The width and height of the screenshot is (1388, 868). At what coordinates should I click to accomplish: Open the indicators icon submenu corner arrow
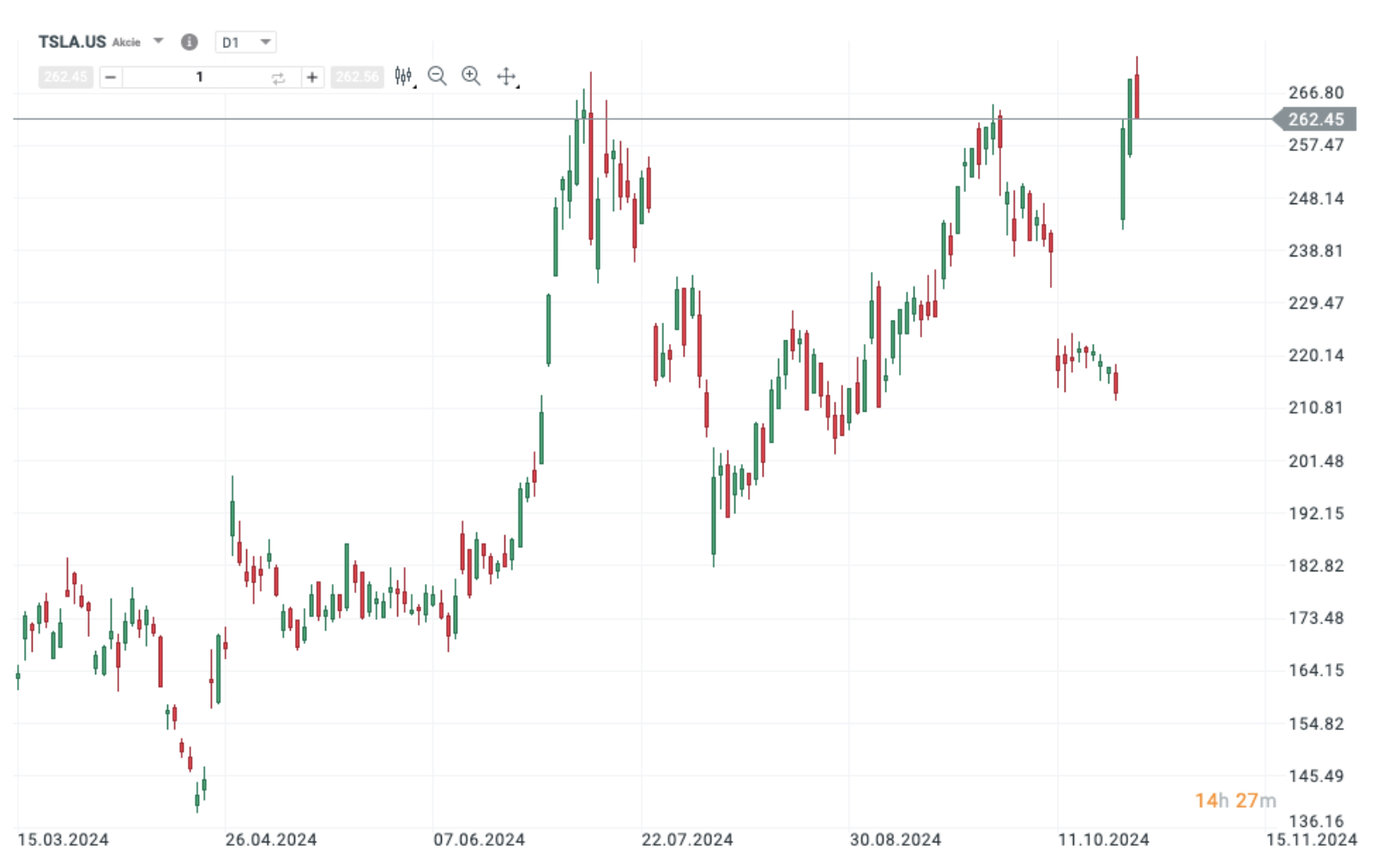414,87
